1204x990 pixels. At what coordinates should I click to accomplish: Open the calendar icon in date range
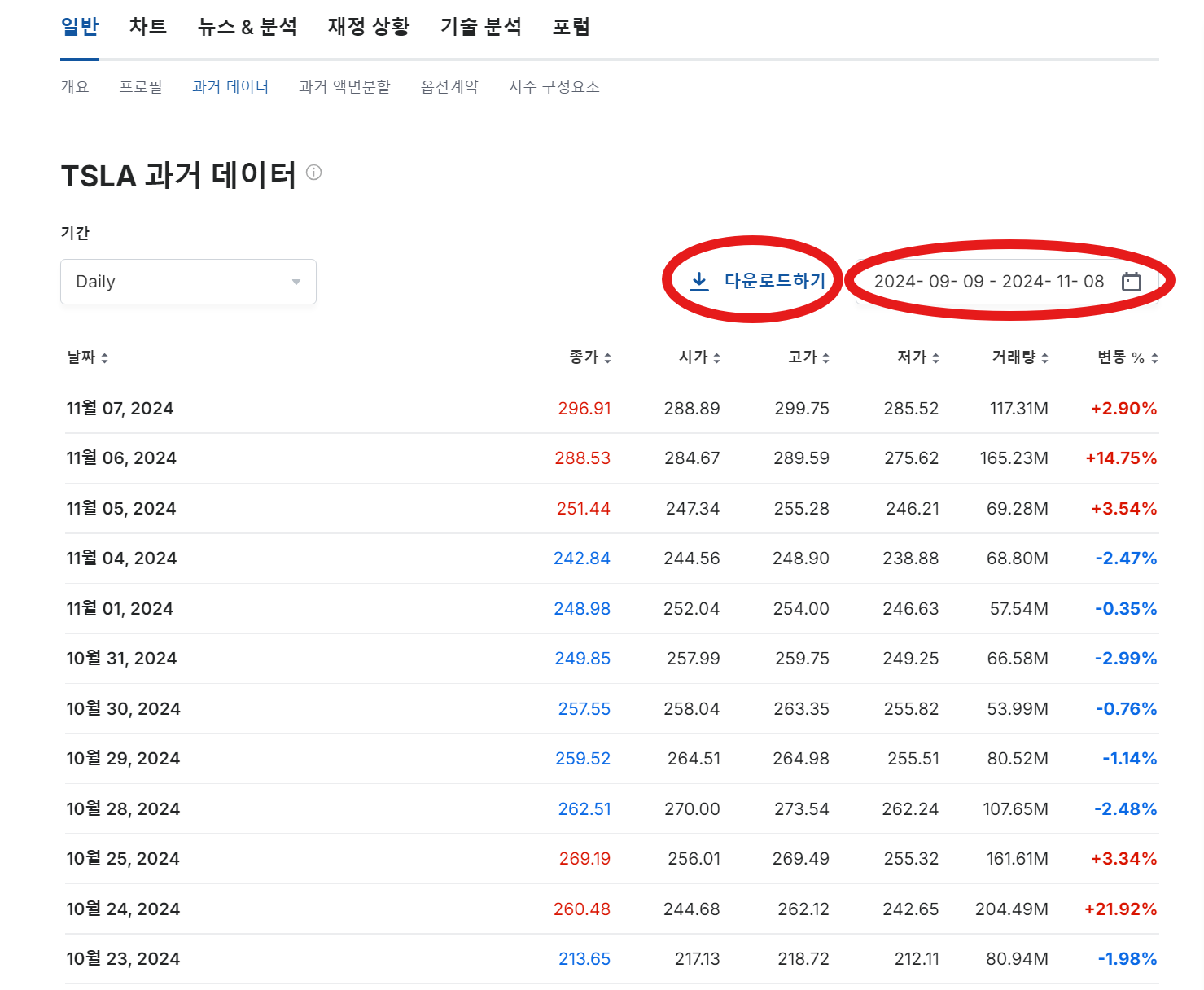1132,282
